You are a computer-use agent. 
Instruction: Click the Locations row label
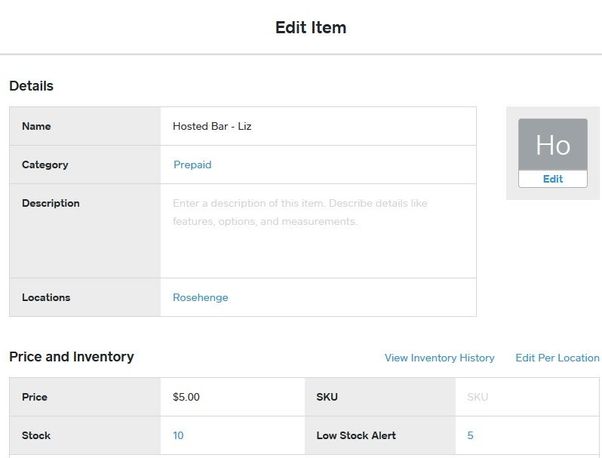(x=46, y=298)
